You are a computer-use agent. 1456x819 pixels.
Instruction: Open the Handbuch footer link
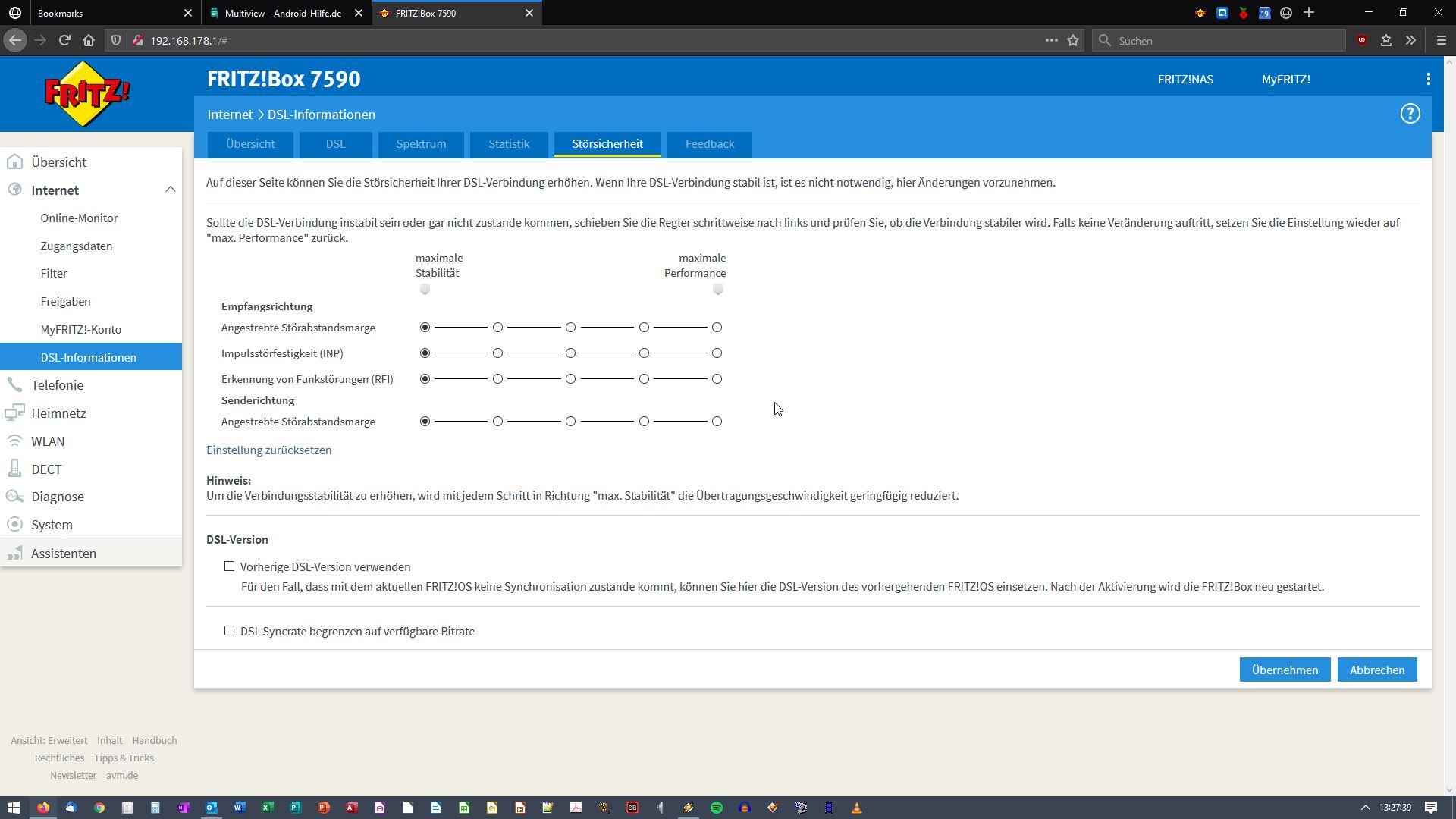click(x=154, y=740)
